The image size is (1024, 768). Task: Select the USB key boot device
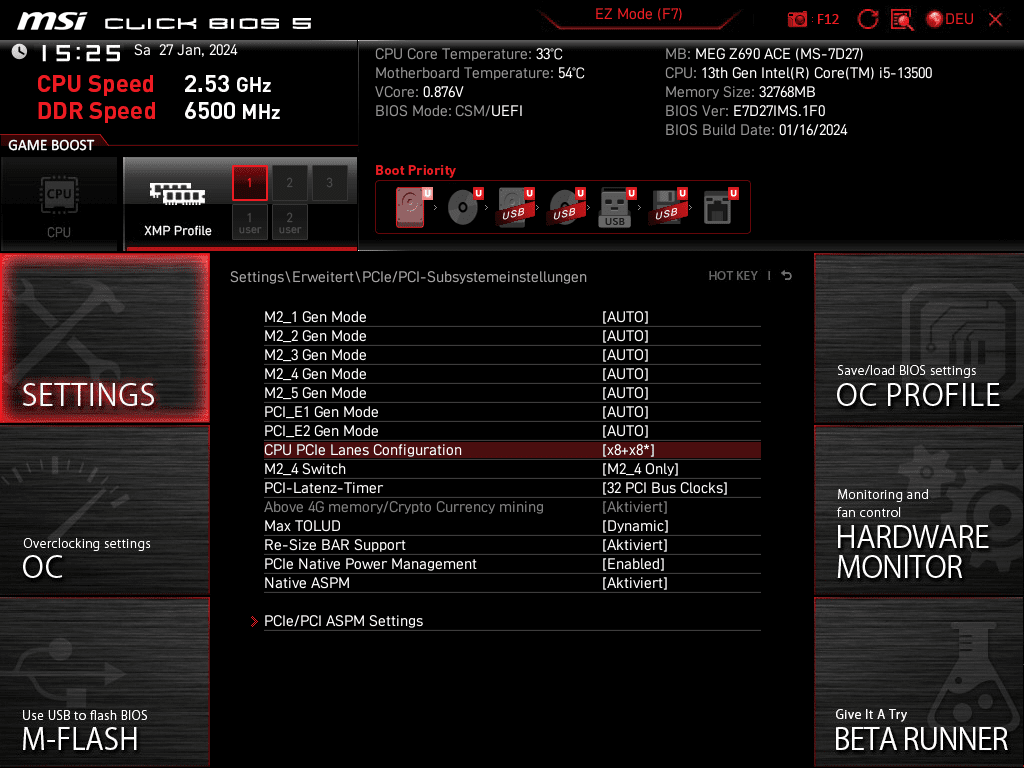click(617, 207)
